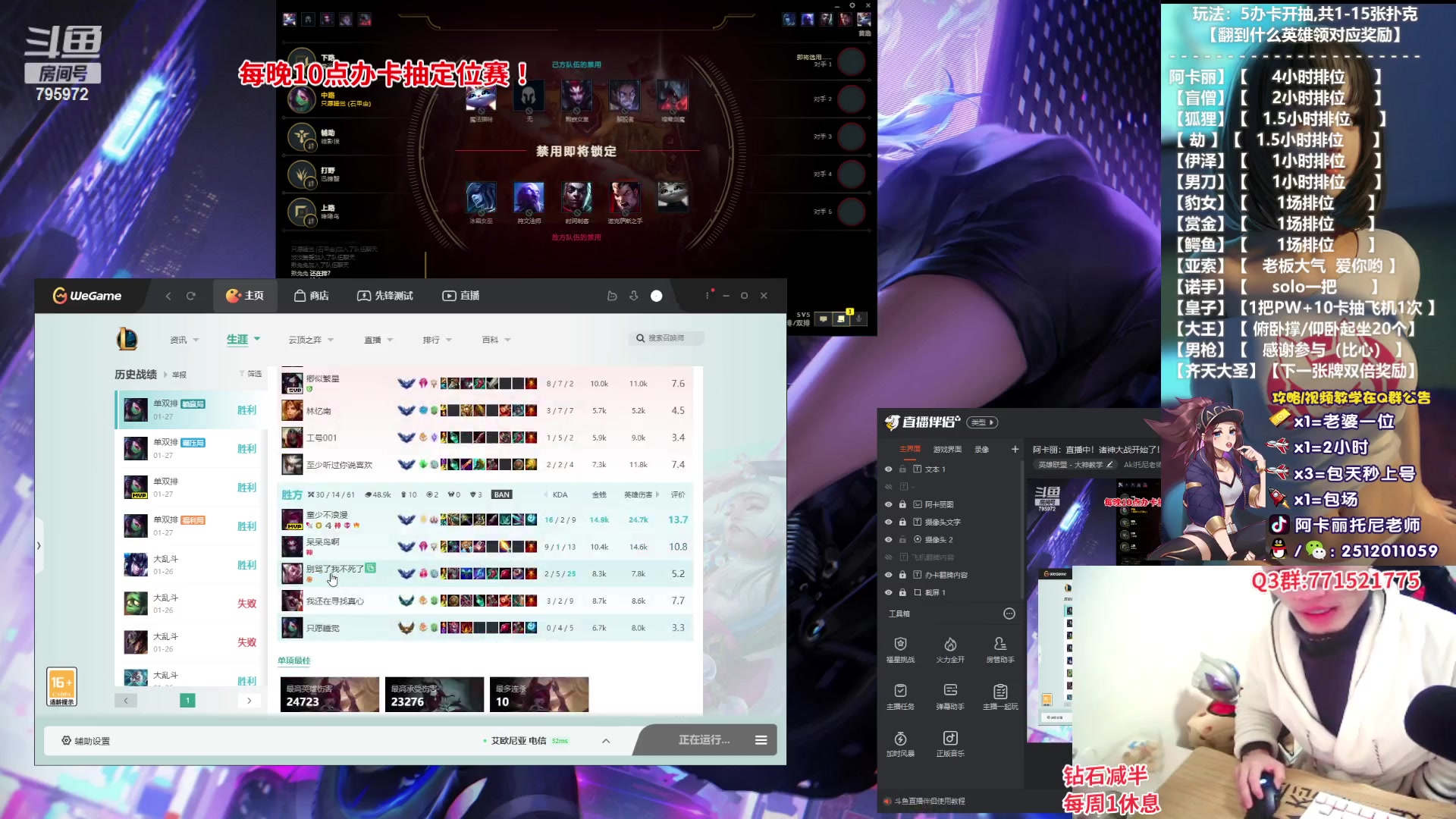Open the 福星挑战 shield tool
The image size is (1456, 819).
pos(900,645)
